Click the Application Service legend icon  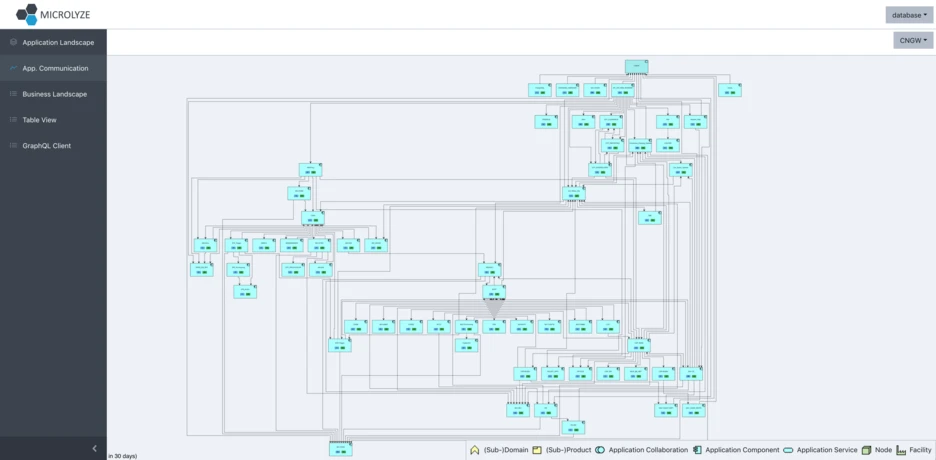point(788,451)
